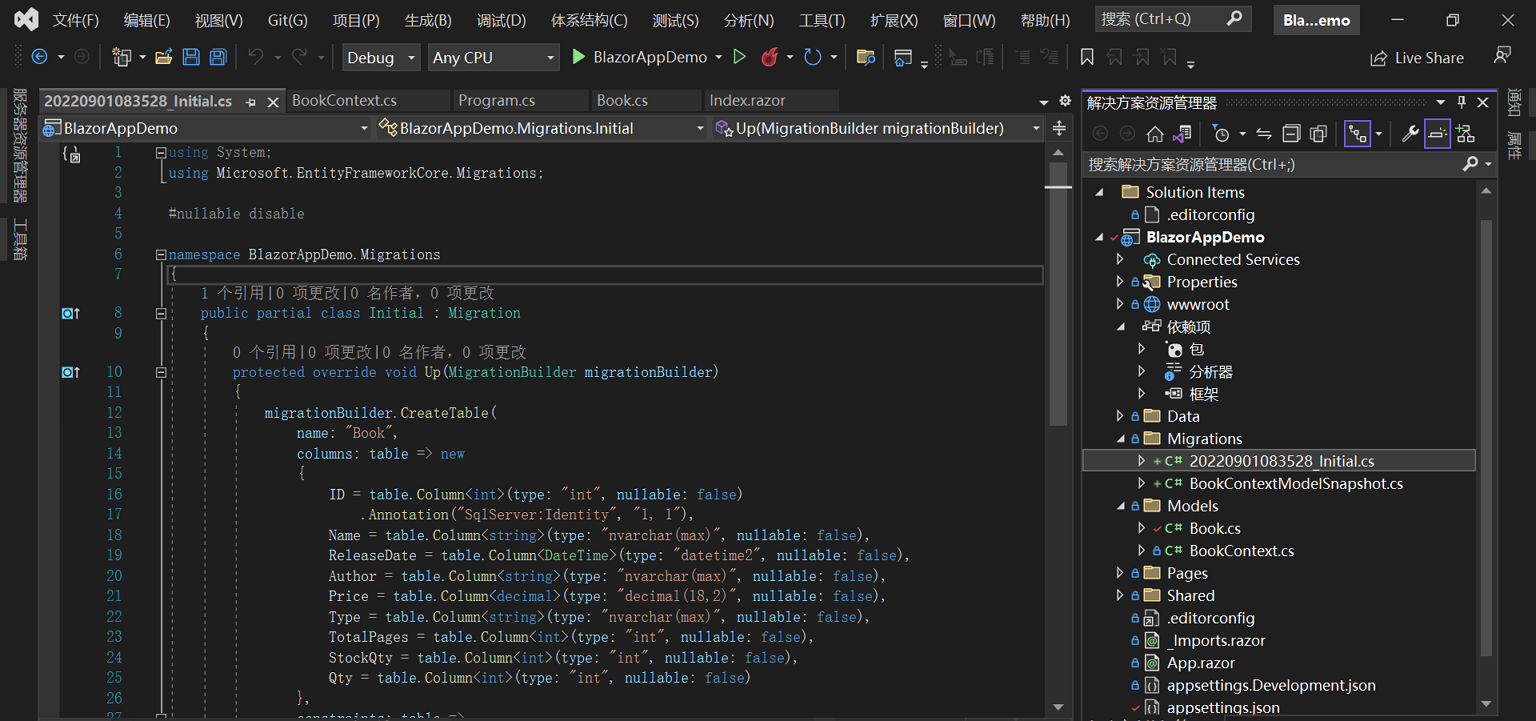Click the Visual Studio logo in title bar
Image resolution: width=1536 pixels, height=721 pixels.
click(26, 19)
